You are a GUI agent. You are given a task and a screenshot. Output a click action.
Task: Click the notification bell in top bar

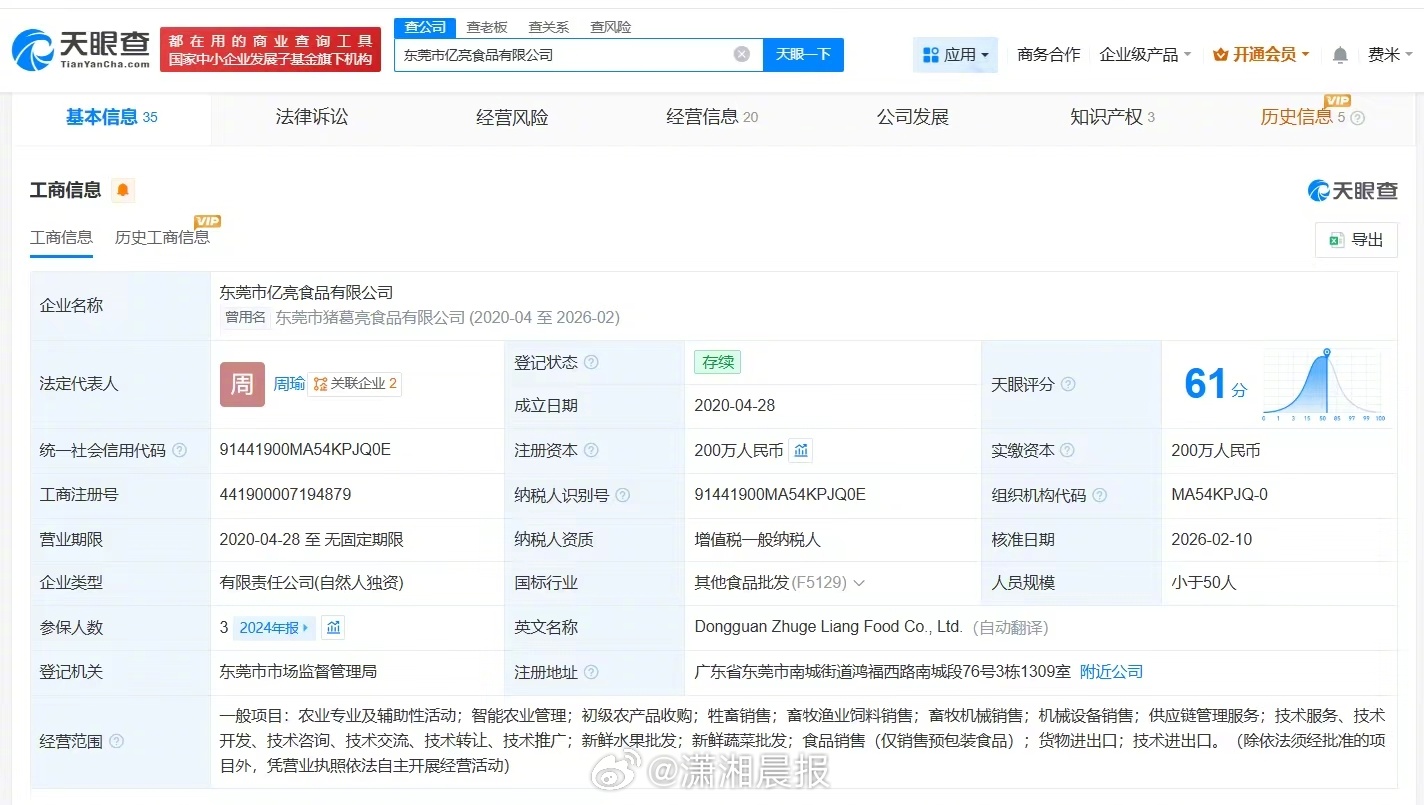pos(1340,55)
